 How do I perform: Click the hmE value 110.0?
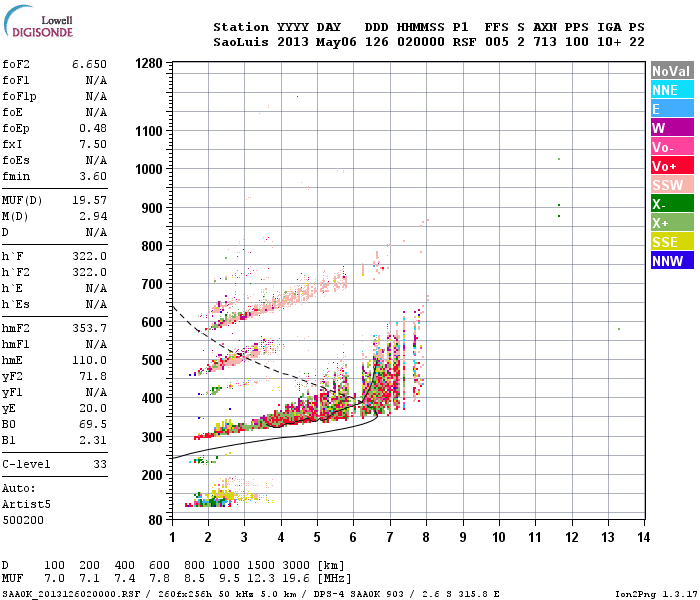click(90, 360)
